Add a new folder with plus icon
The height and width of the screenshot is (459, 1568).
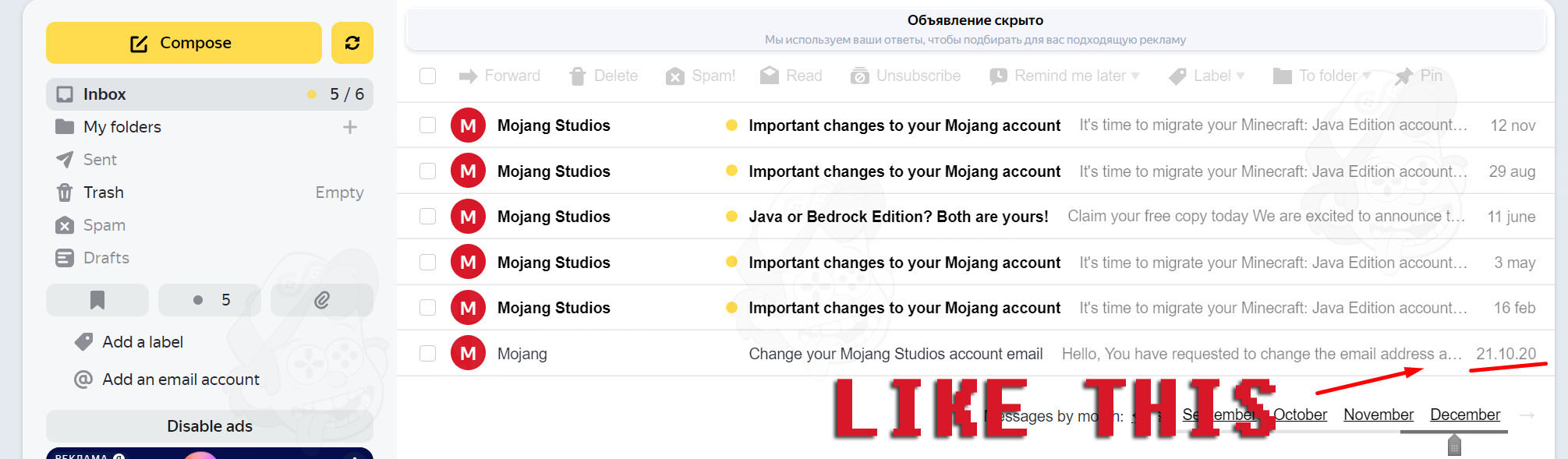click(x=350, y=127)
